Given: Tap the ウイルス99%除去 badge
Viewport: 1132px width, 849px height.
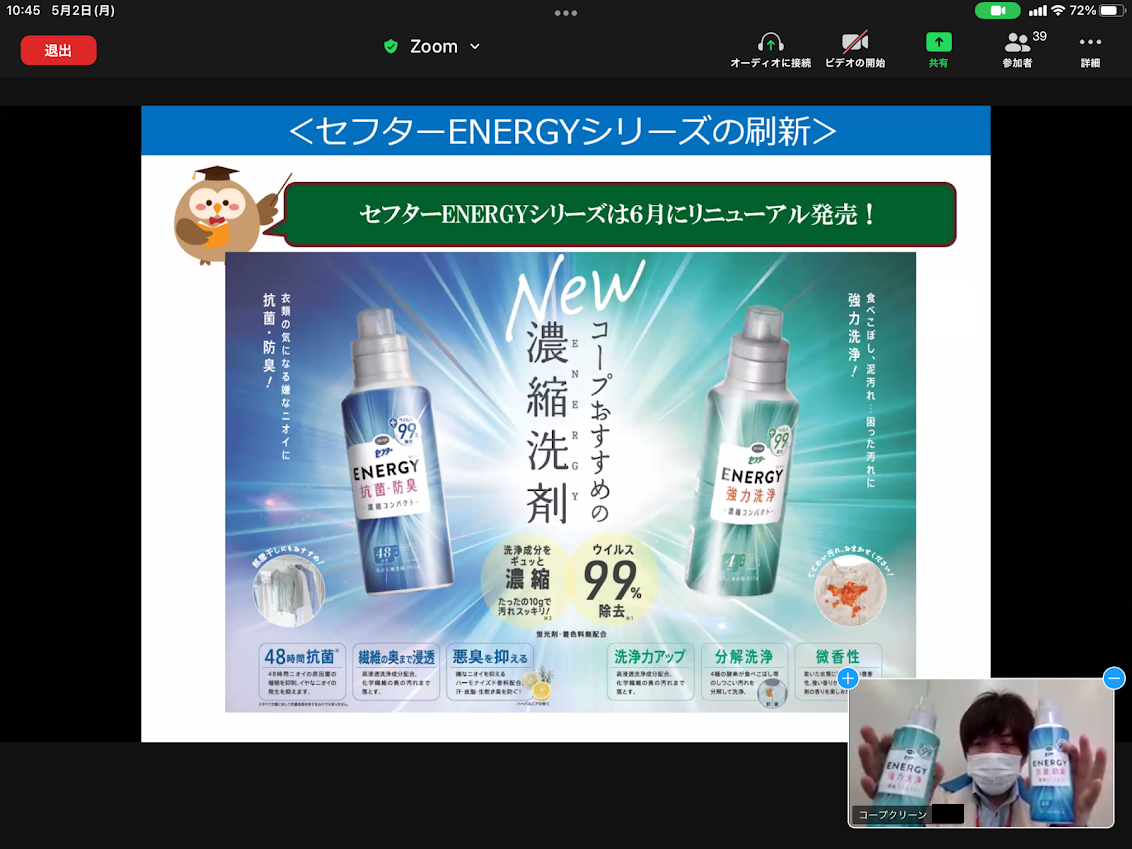Looking at the screenshot, I should click(x=614, y=582).
